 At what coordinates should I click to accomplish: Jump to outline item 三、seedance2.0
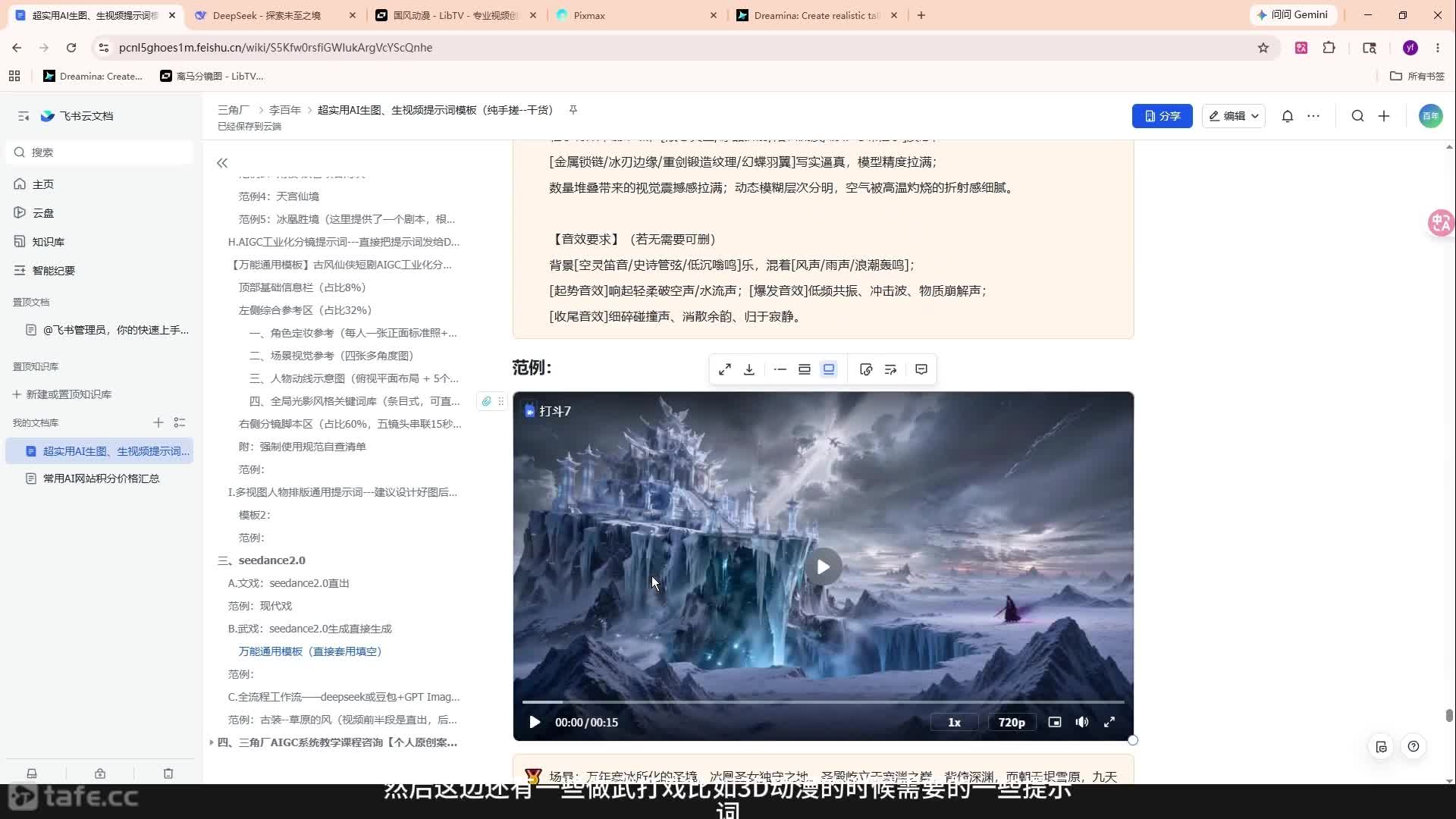pyautogui.click(x=262, y=560)
